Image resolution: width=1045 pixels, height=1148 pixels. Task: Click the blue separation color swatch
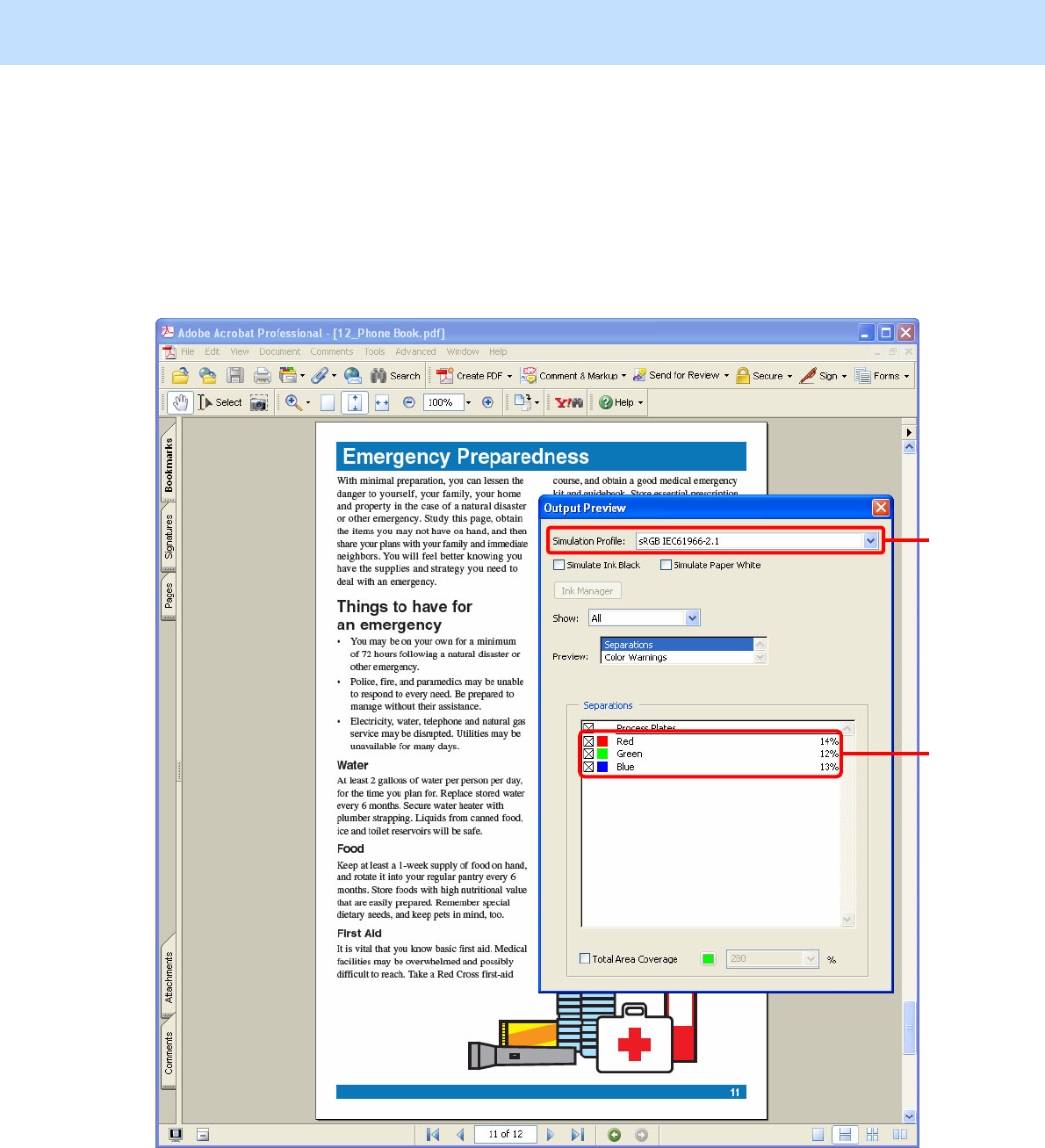tap(602, 767)
